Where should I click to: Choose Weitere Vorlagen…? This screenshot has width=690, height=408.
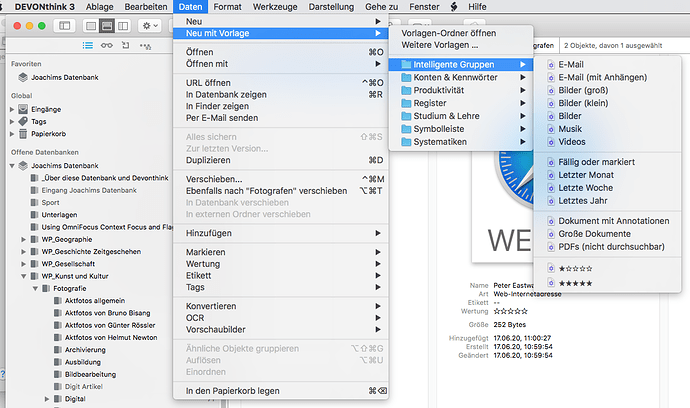click(461, 45)
